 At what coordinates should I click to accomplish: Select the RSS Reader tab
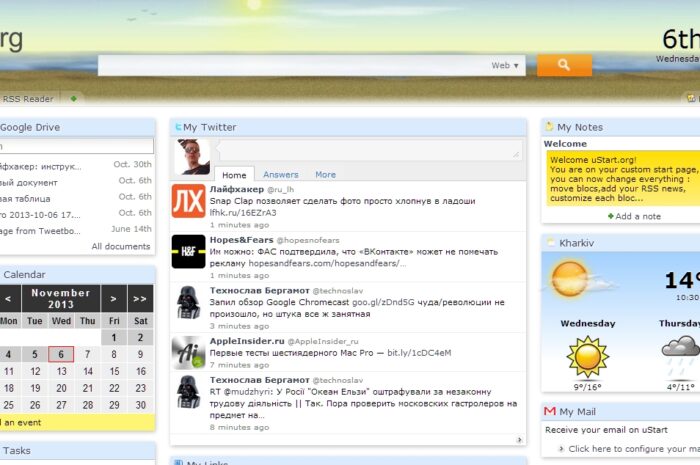pos(28,99)
